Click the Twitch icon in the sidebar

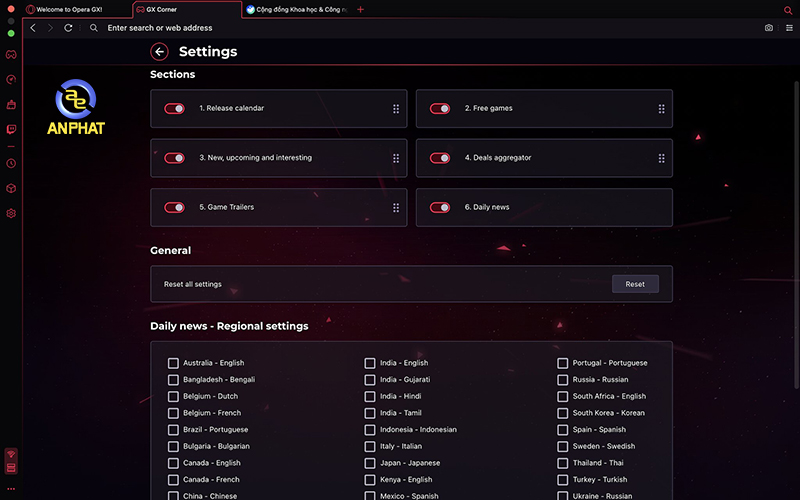(11, 129)
